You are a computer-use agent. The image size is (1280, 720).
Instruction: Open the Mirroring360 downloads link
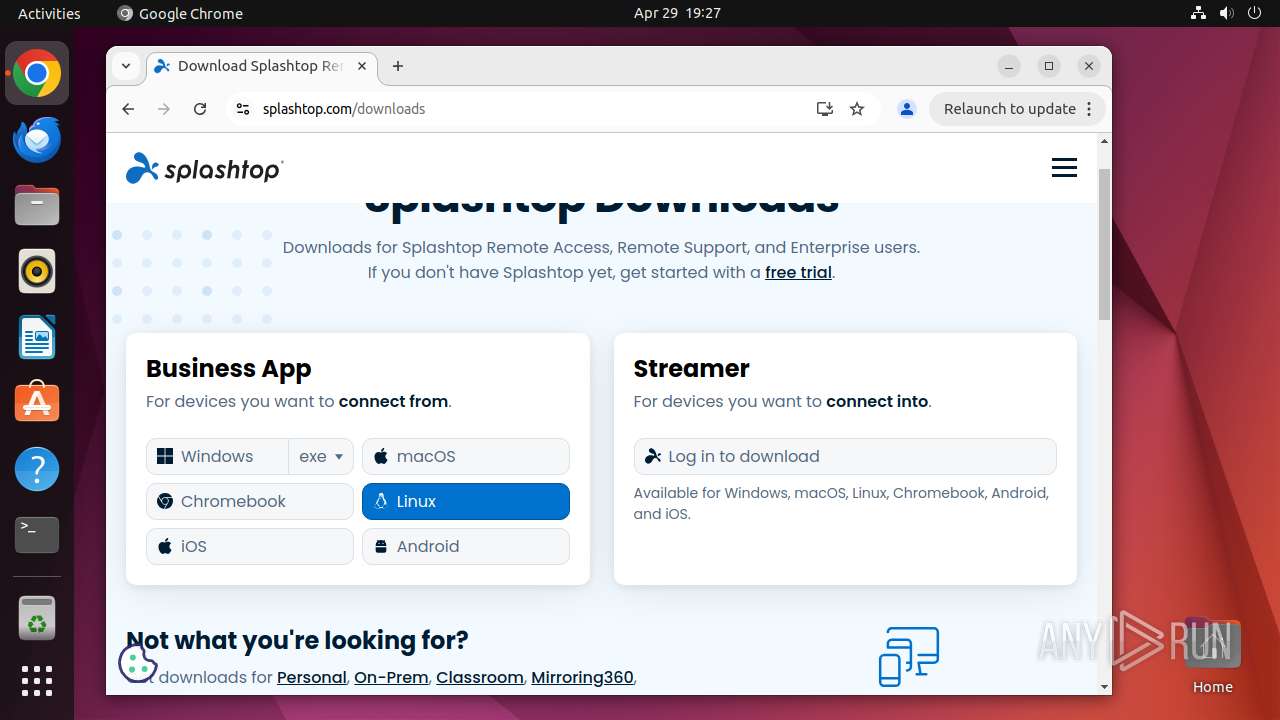coord(582,677)
